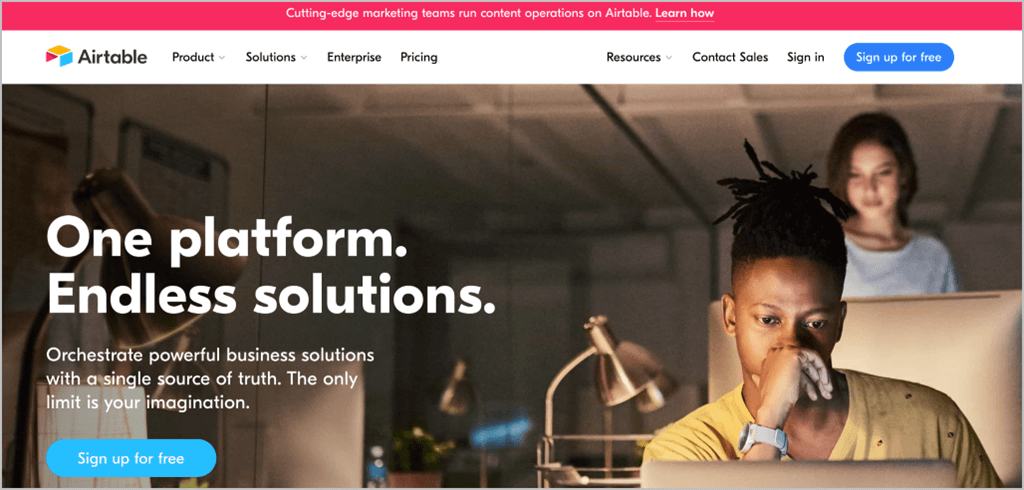Go to the Enterprise page
Image resolution: width=1024 pixels, height=490 pixels.
pyautogui.click(x=354, y=57)
